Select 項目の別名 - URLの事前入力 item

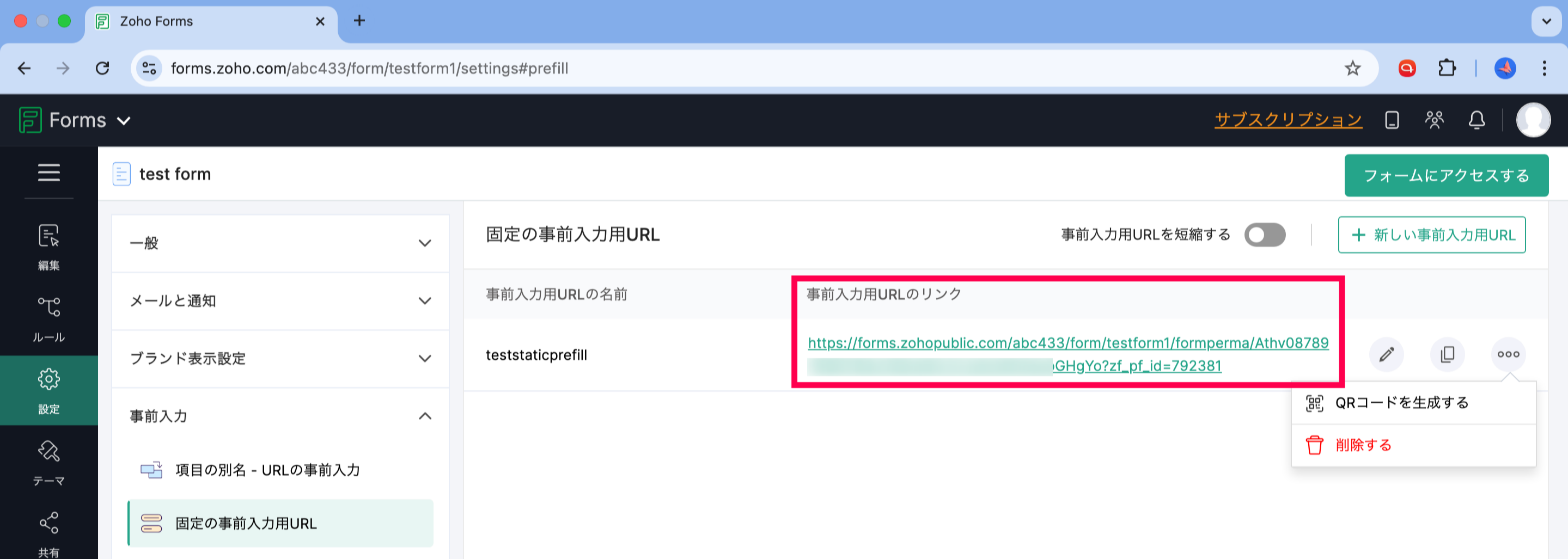point(267,470)
